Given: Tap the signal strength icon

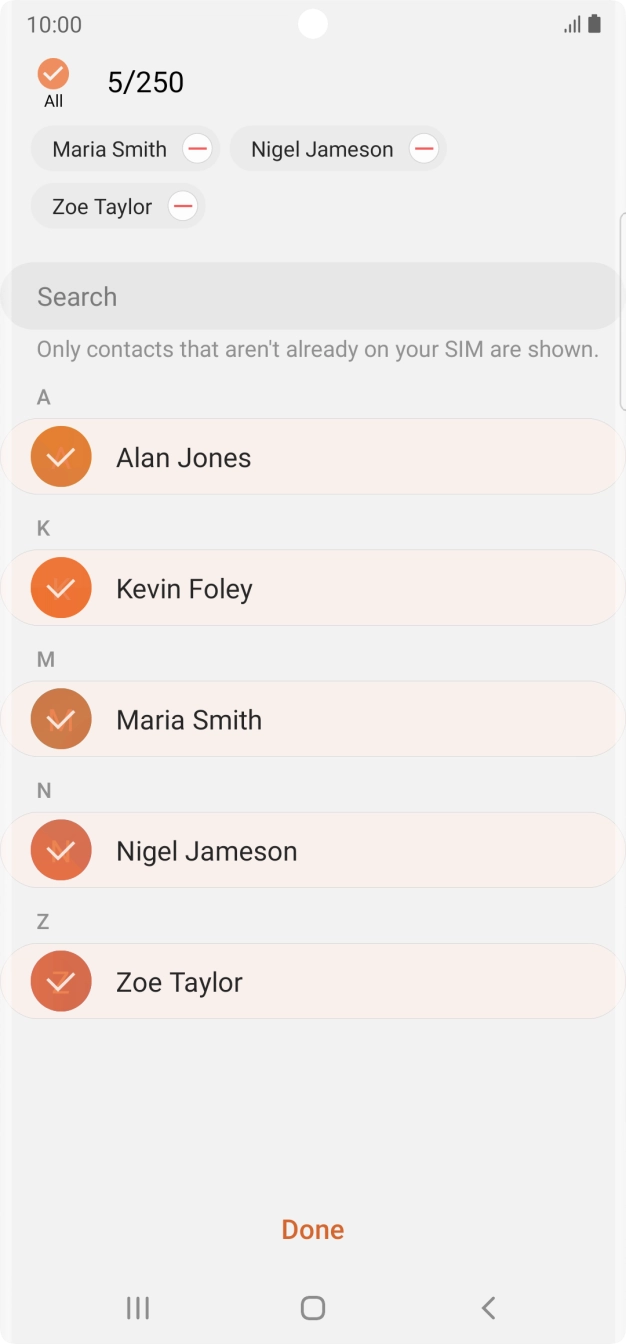Looking at the screenshot, I should point(572,24).
